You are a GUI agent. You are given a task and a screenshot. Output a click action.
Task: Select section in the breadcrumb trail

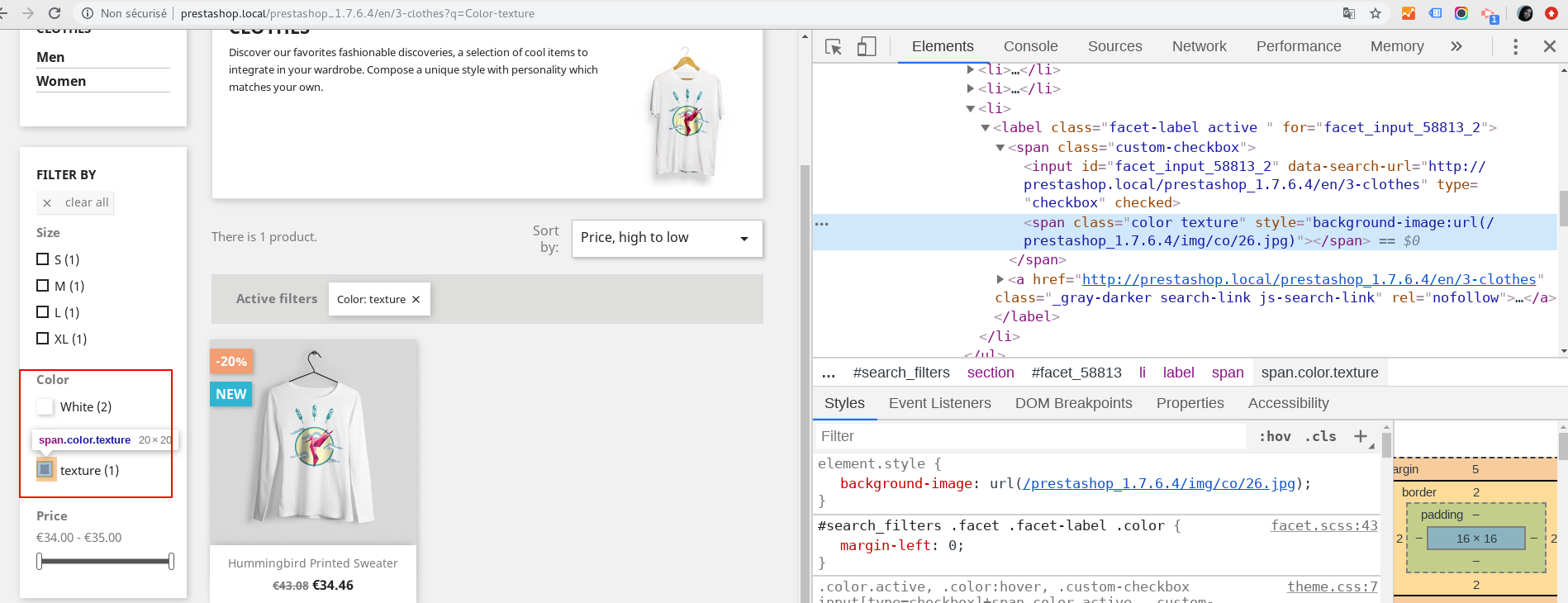991,373
